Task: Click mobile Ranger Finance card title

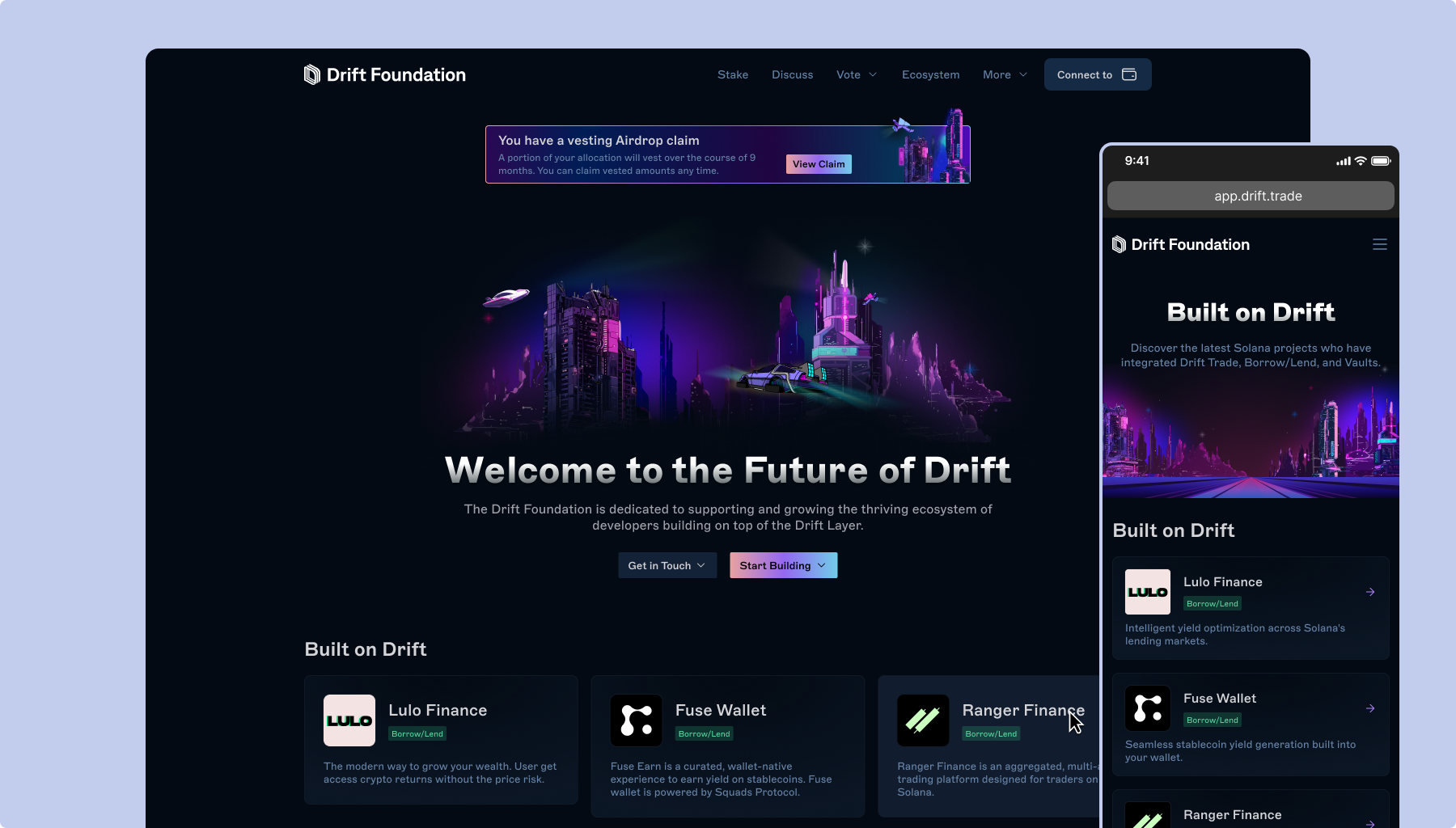Action: coord(1232,814)
